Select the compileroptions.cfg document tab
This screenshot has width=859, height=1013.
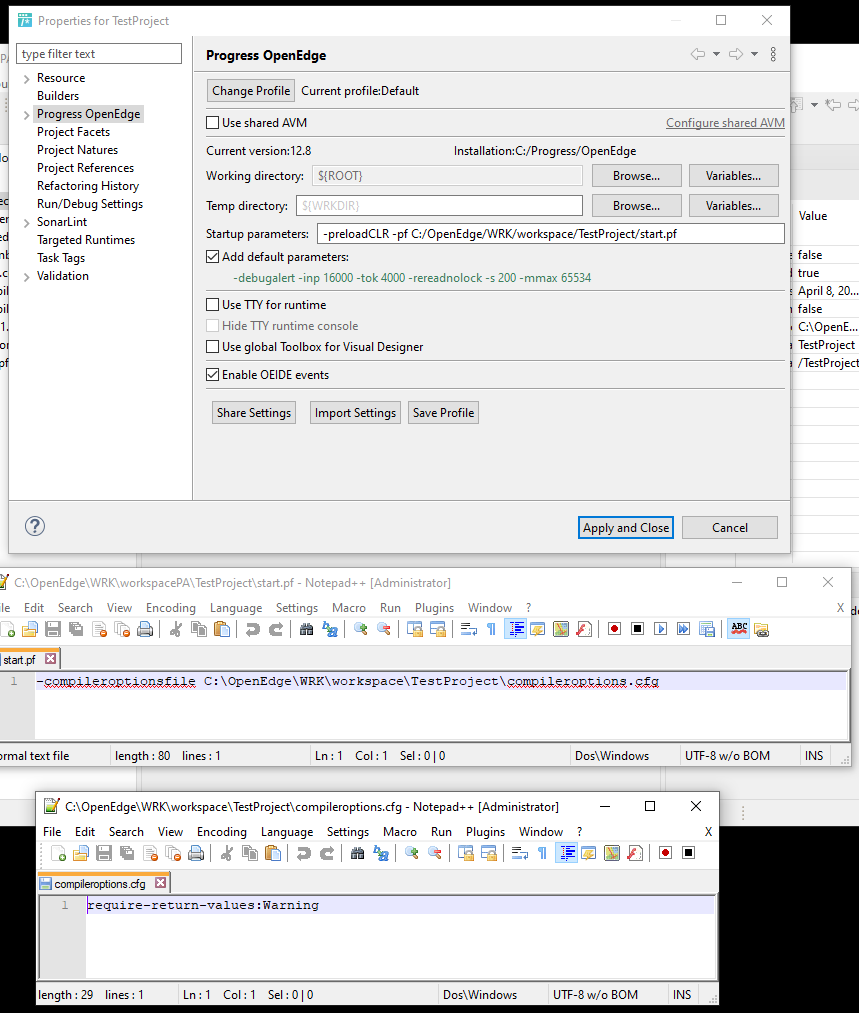(103, 884)
